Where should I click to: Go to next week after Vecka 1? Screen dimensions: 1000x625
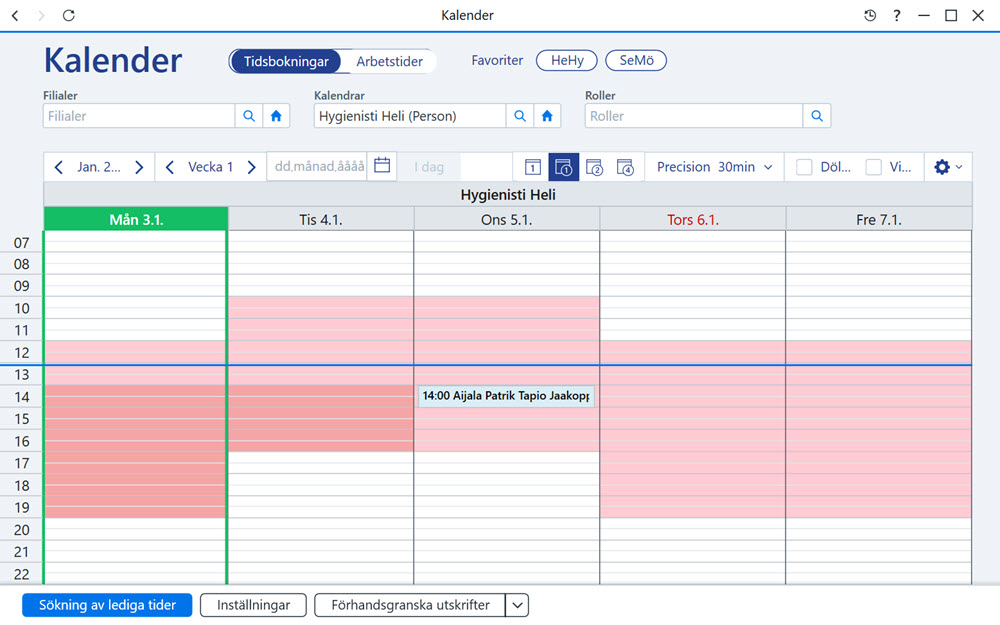tap(251, 167)
